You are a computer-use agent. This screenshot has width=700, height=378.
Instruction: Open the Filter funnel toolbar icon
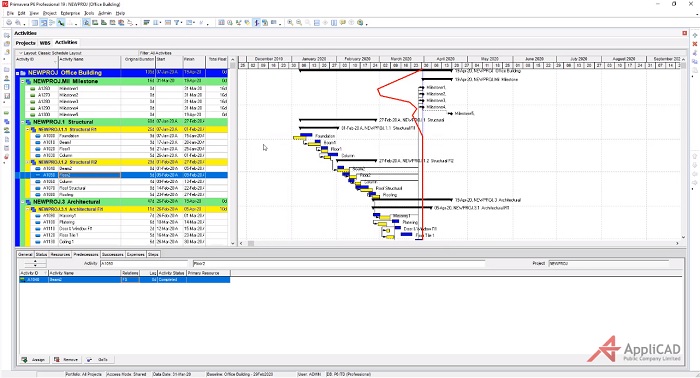[x=177, y=23]
